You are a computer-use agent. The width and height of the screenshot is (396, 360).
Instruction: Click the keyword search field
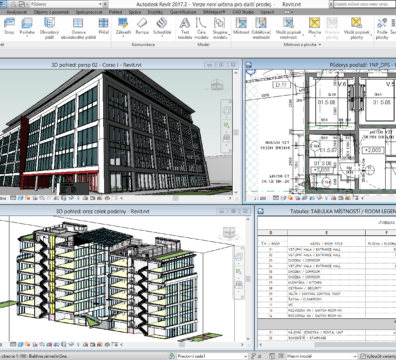[364, 4]
